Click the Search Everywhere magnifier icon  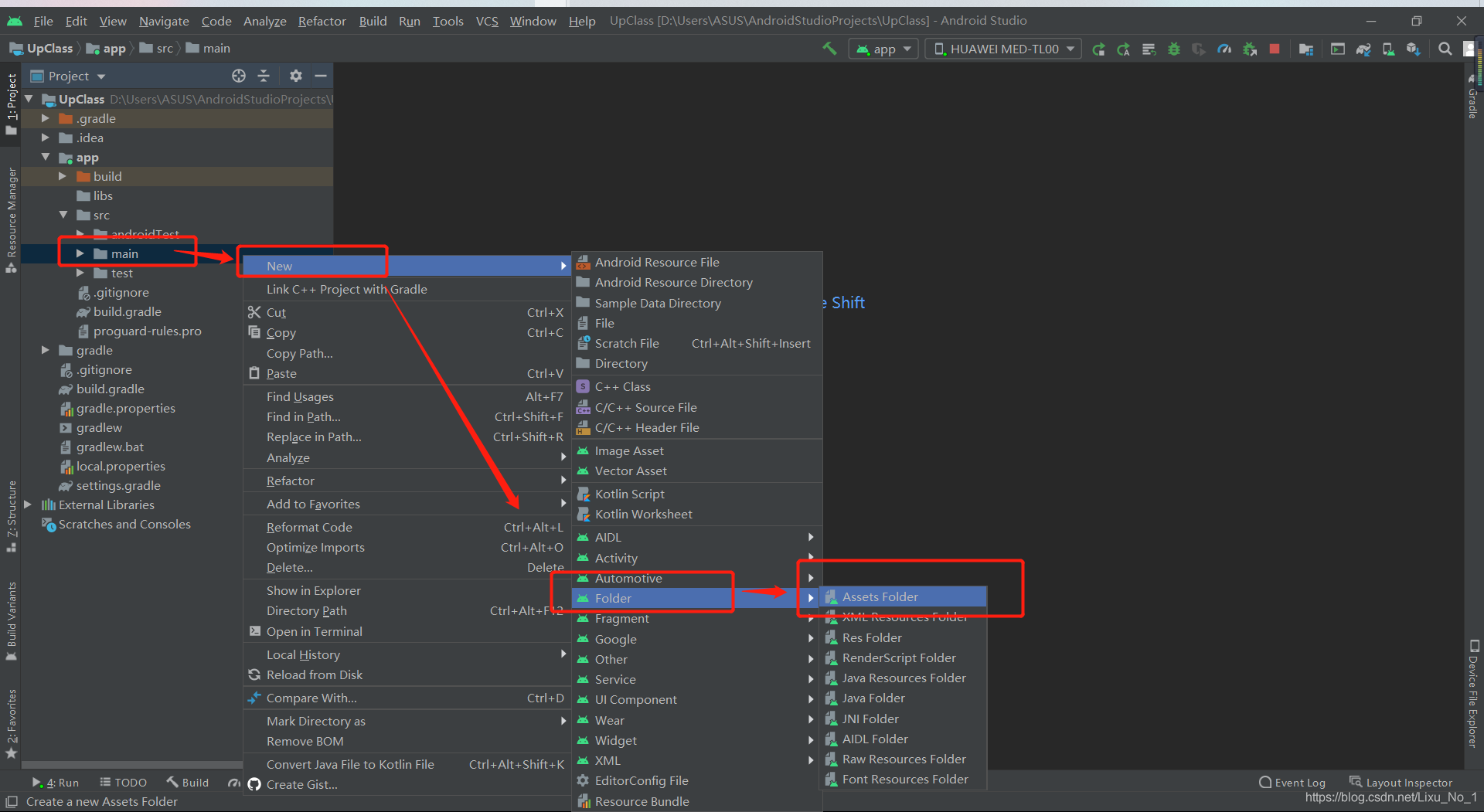1445,49
